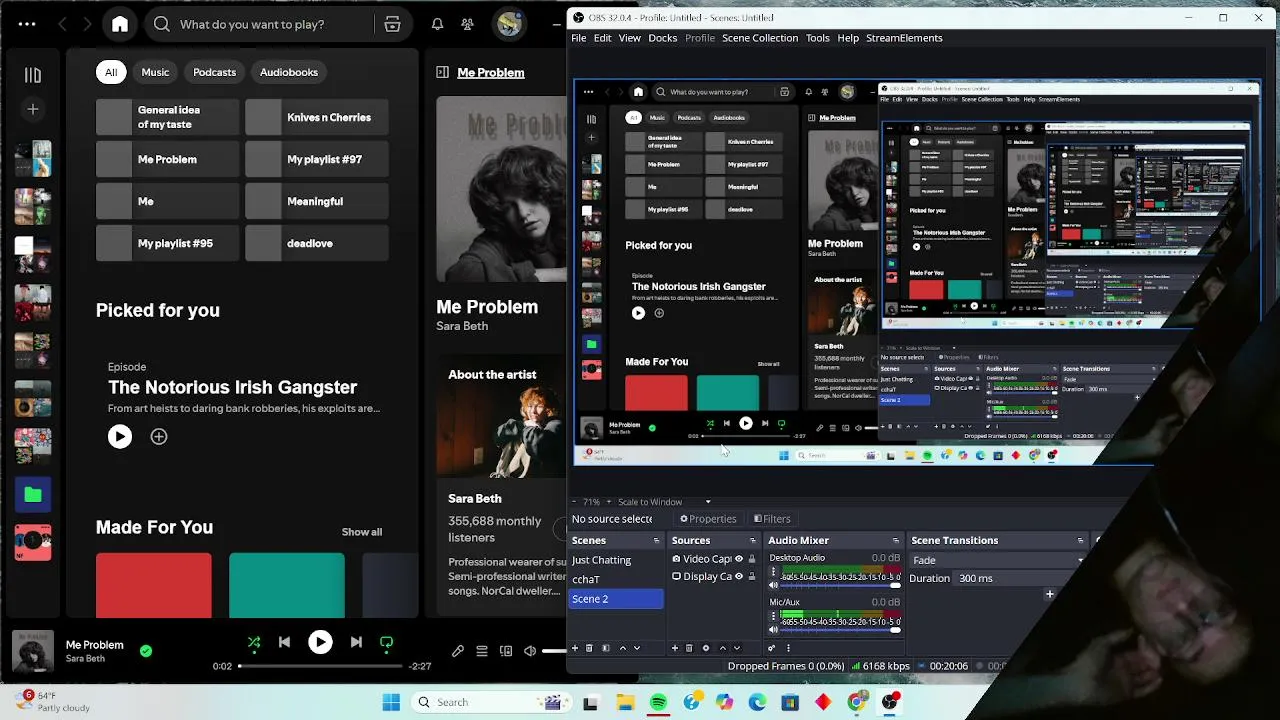Screen dimensions: 1280x720
Task: Open Spotify Home via the house icon
Action: 120,24
